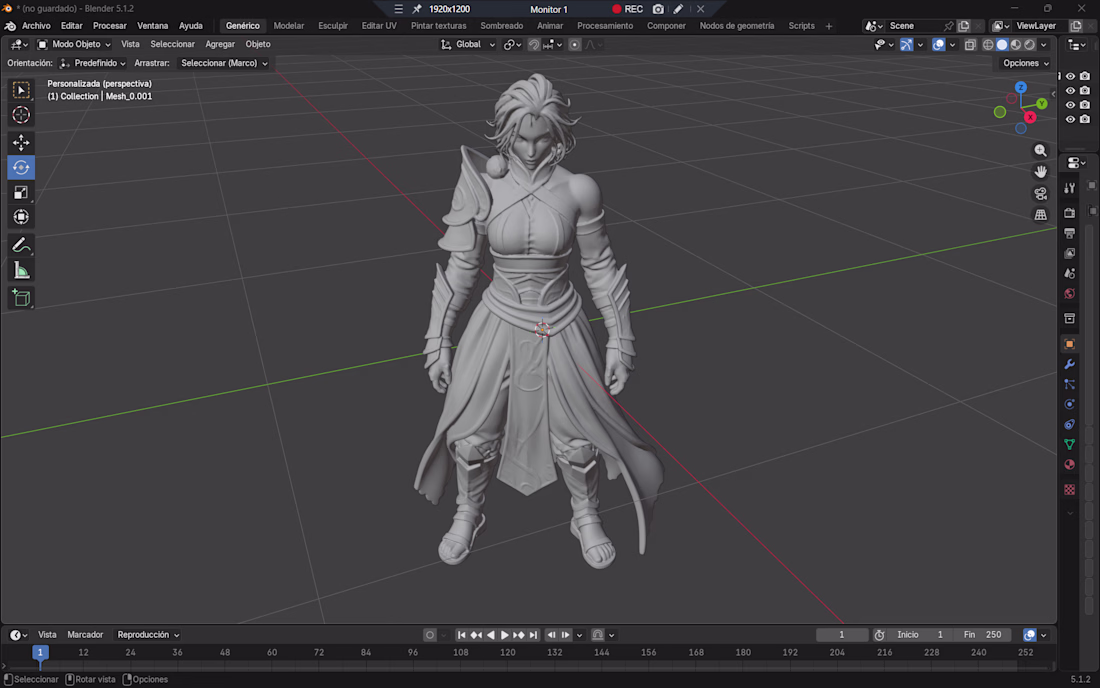Open the Seleccionar (Marco) drag dropdown
Screen dimensions: 1100x688
(224, 63)
